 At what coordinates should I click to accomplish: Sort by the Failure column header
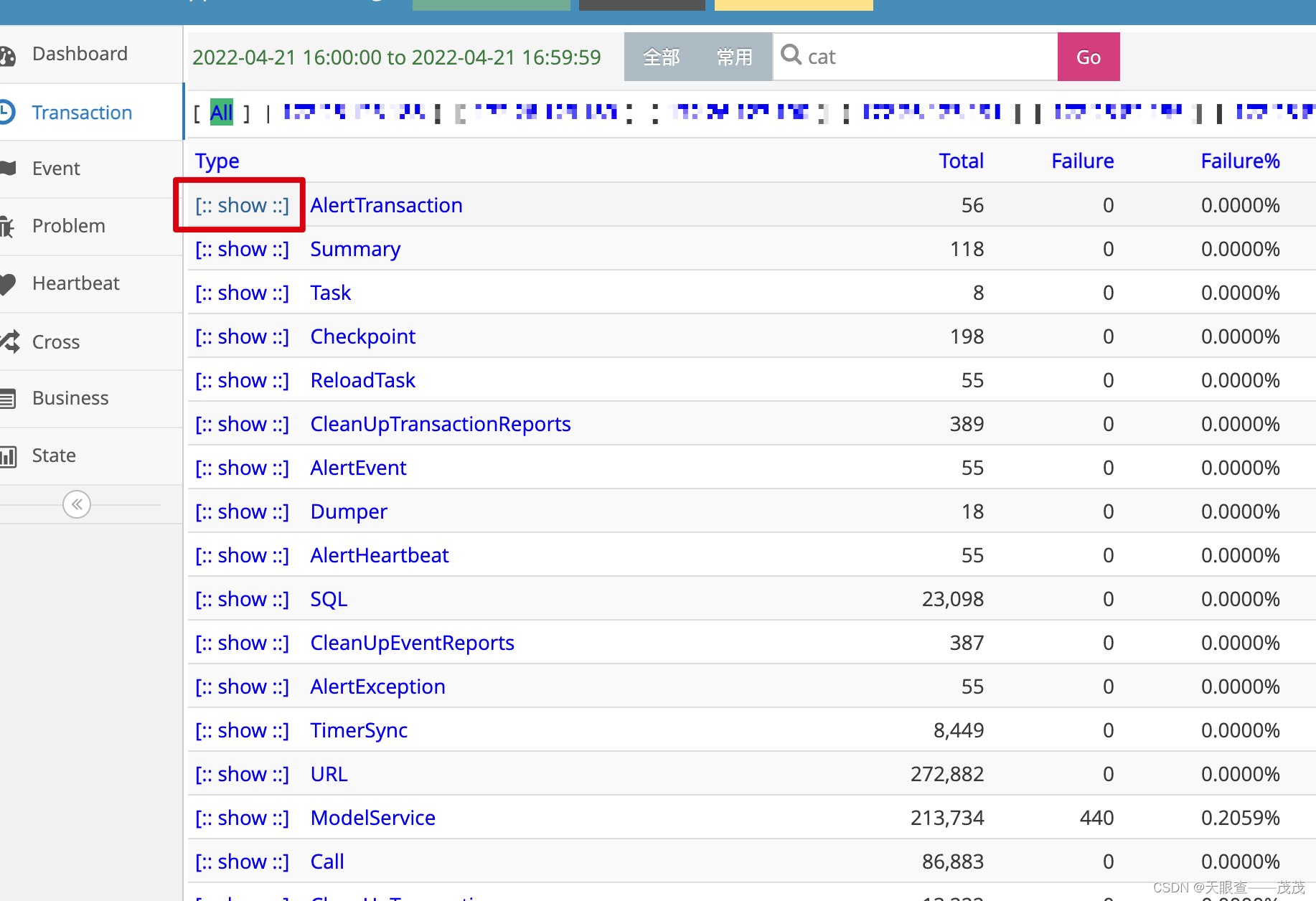coord(1082,161)
